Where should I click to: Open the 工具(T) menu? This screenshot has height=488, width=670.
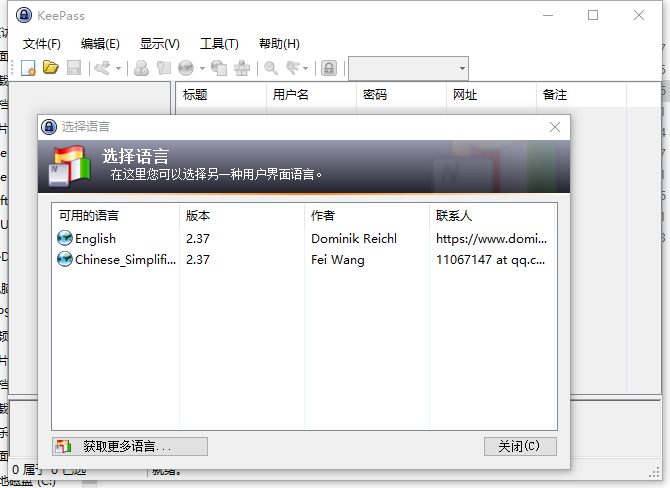(219, 44)
